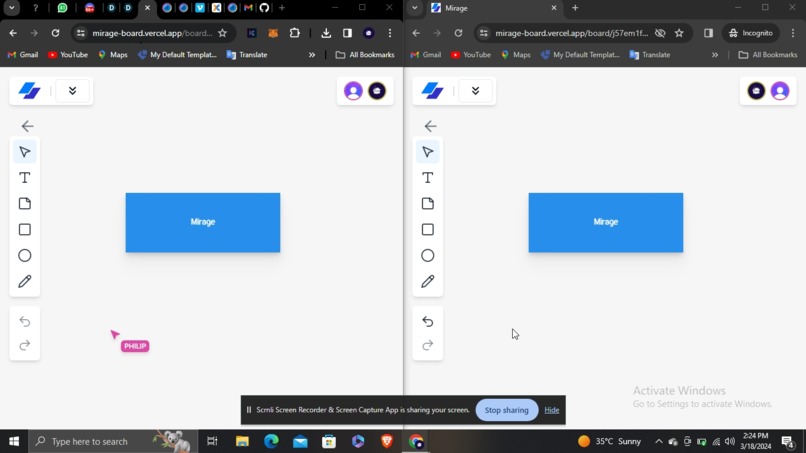
Task: Click the taskbar search box
Action: click(113, 441)
